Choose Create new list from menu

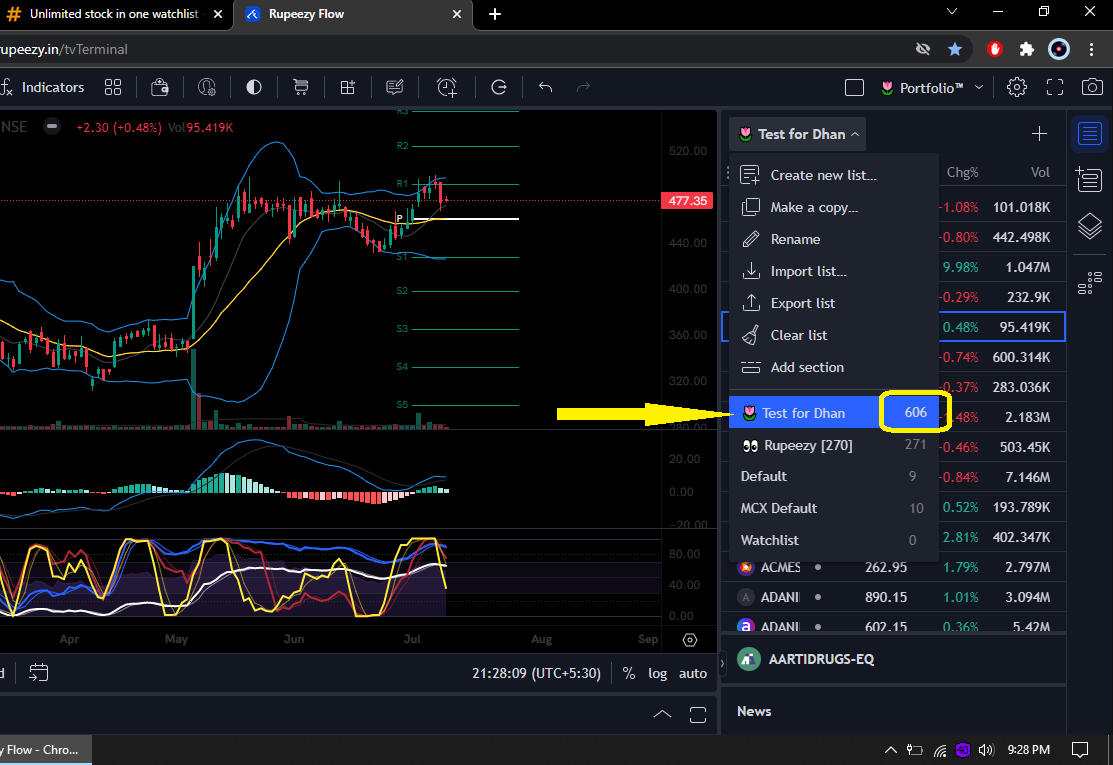[833, 175]
